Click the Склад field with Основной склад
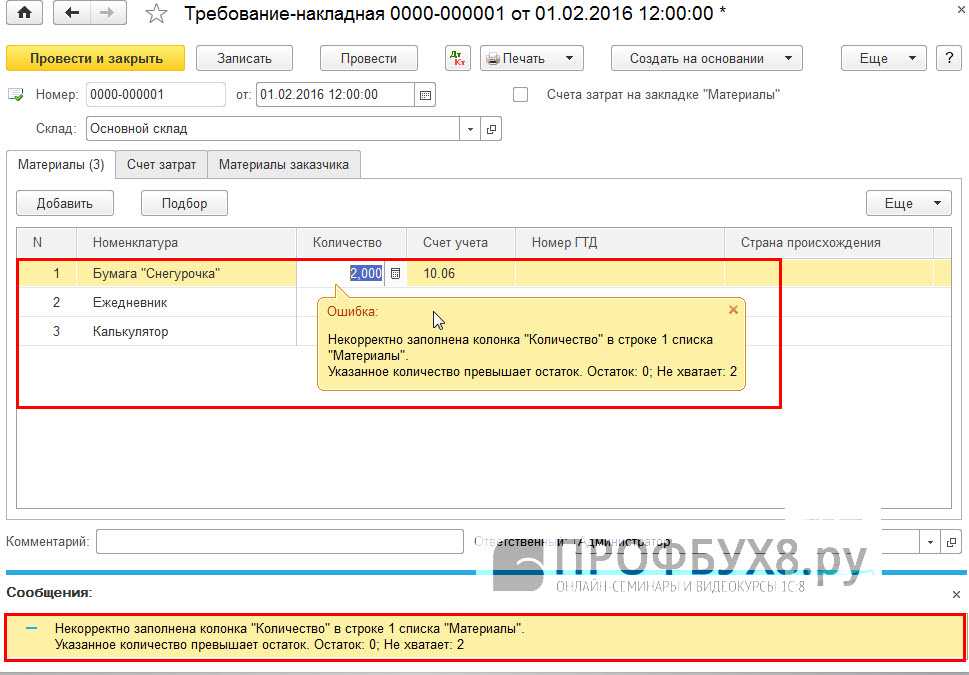969x675 pixels. [x=273, y=129]
